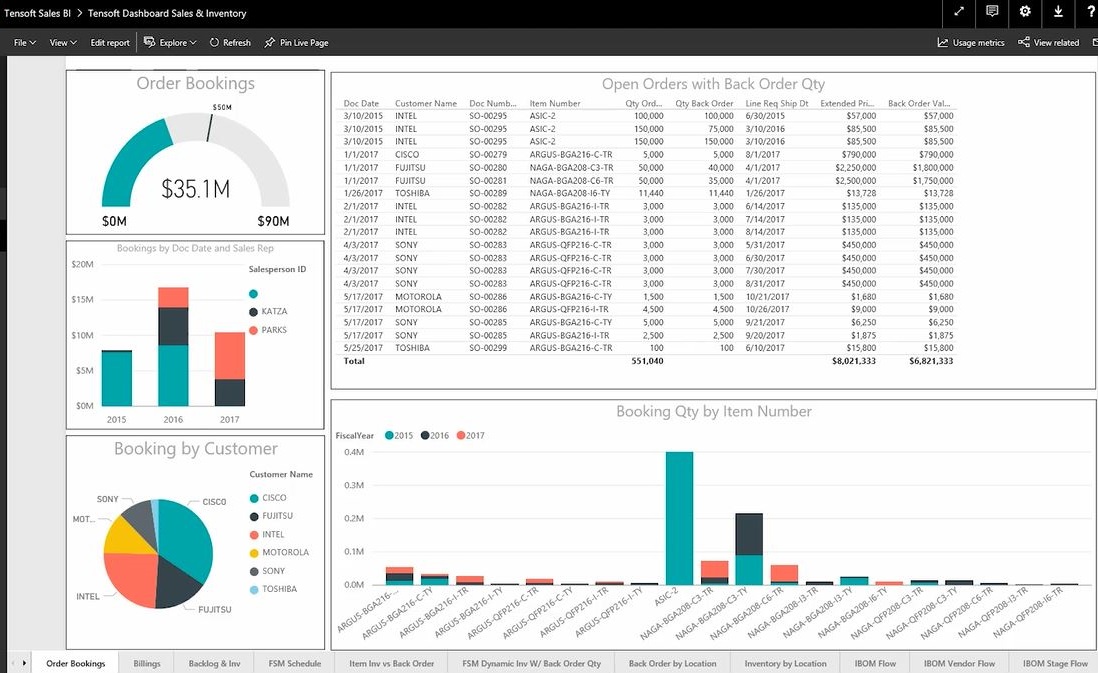1098x673 pixels.
Task: Sort table by Line Req Ship Dt header
Action: 777,104
